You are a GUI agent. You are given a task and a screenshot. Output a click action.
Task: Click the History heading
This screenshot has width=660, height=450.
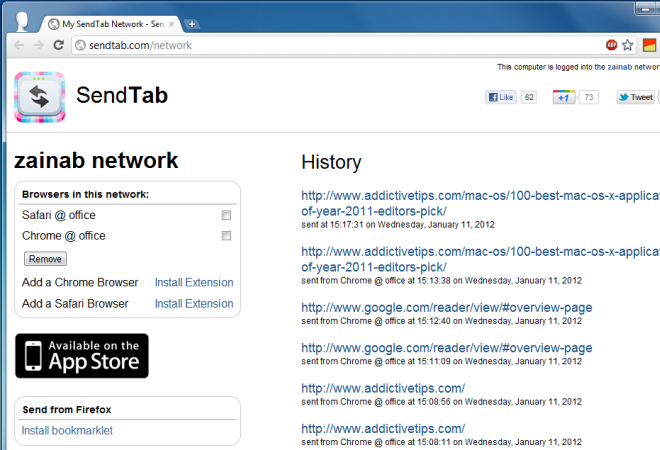click(x=331, y=162)
